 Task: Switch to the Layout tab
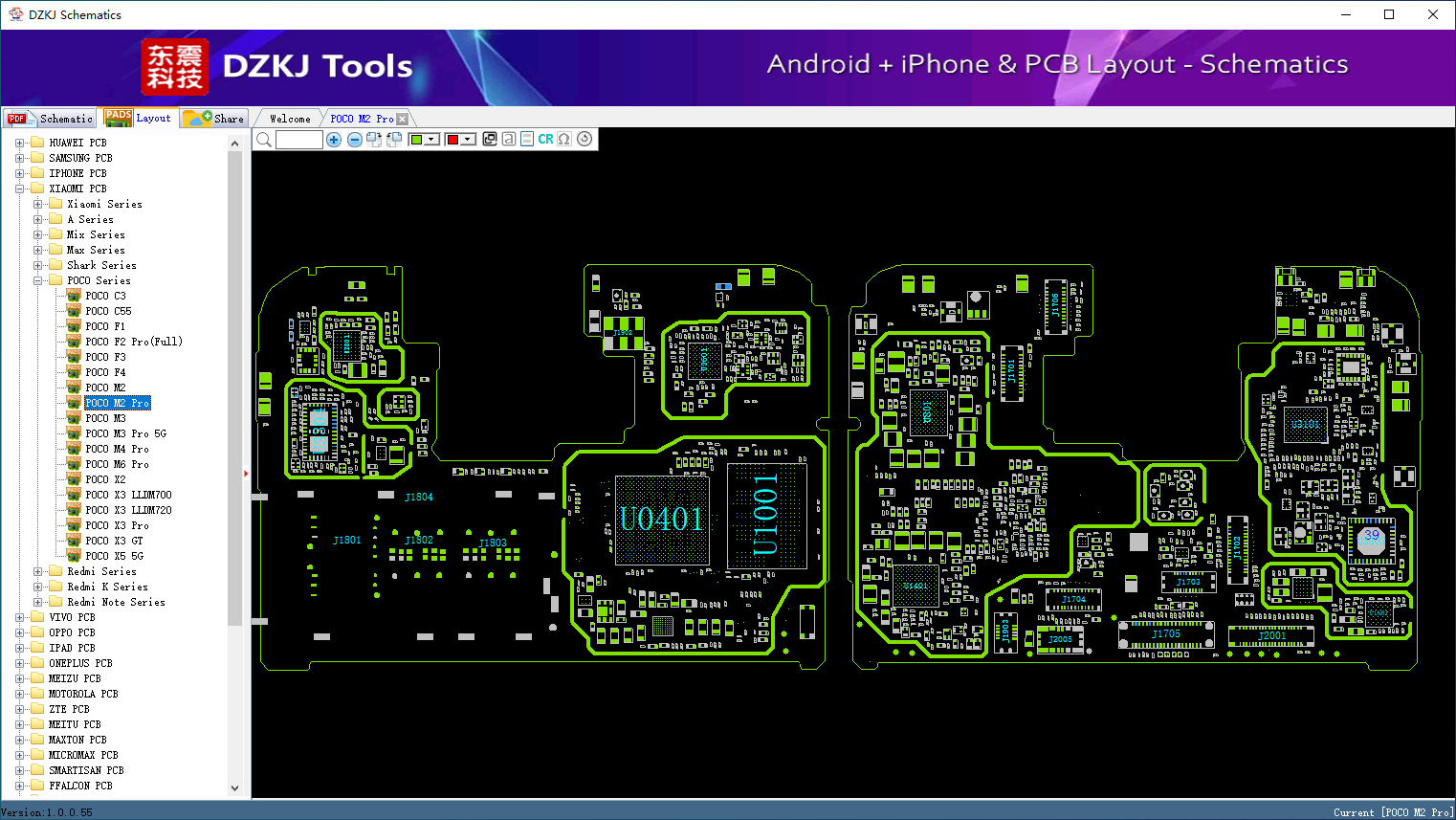pos(139,118)
